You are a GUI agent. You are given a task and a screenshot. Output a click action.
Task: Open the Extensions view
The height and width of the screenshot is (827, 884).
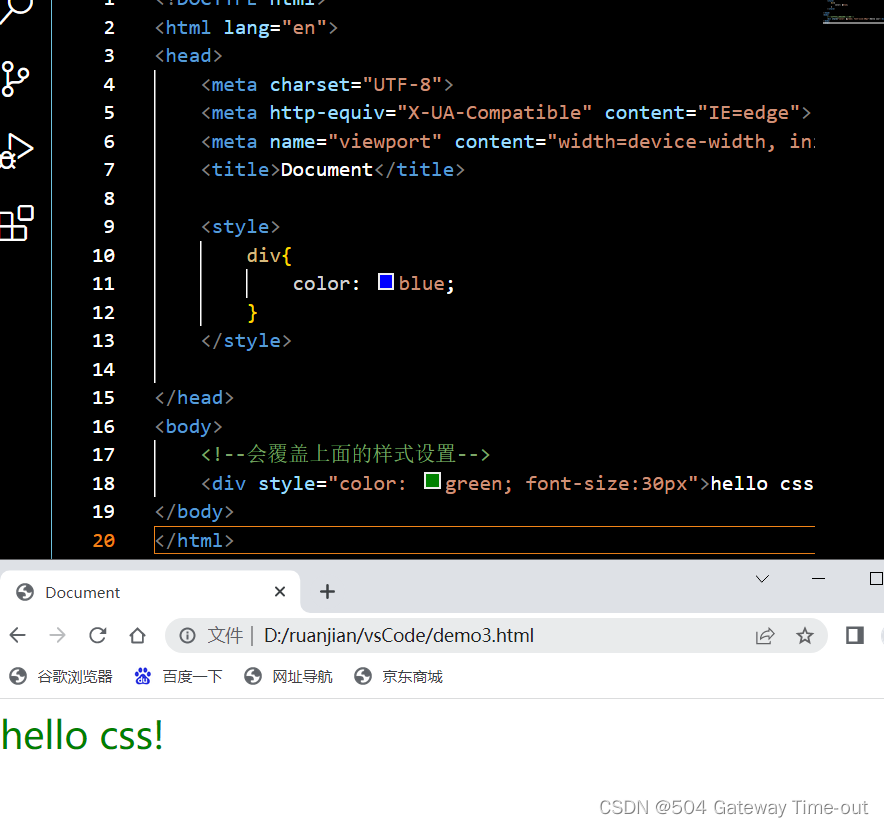point(16,223)
